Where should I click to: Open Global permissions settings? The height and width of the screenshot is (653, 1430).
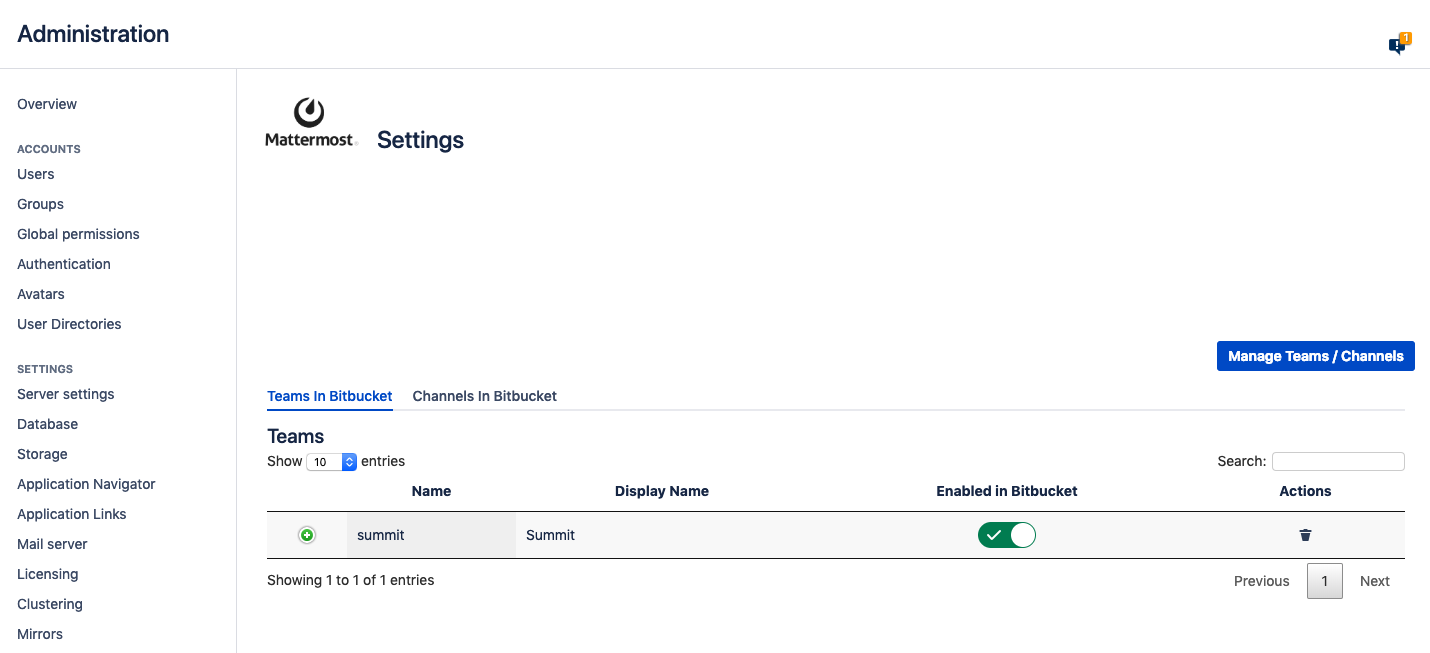[78, 234]
